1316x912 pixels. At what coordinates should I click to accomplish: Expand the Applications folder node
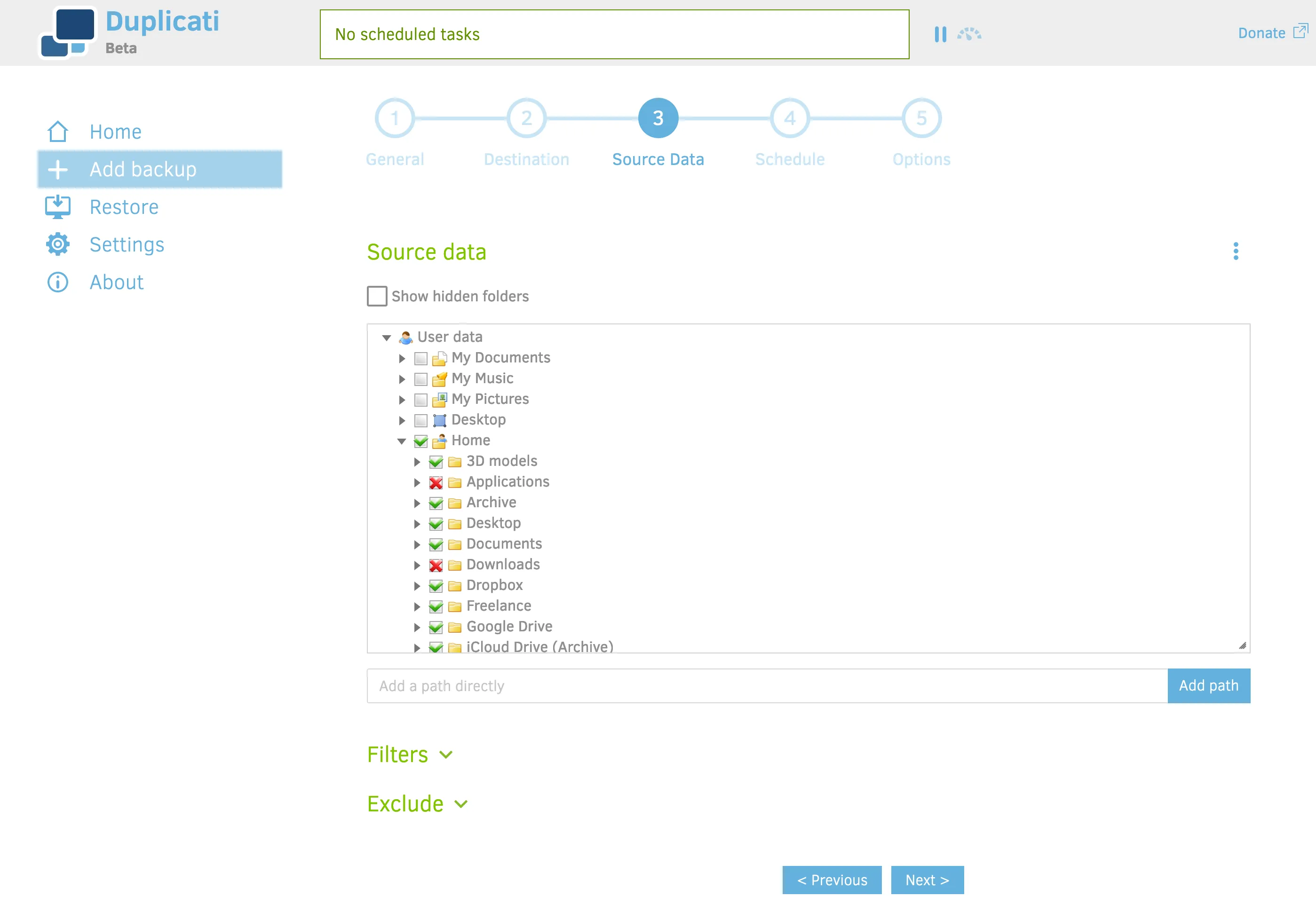pos(417,482)
